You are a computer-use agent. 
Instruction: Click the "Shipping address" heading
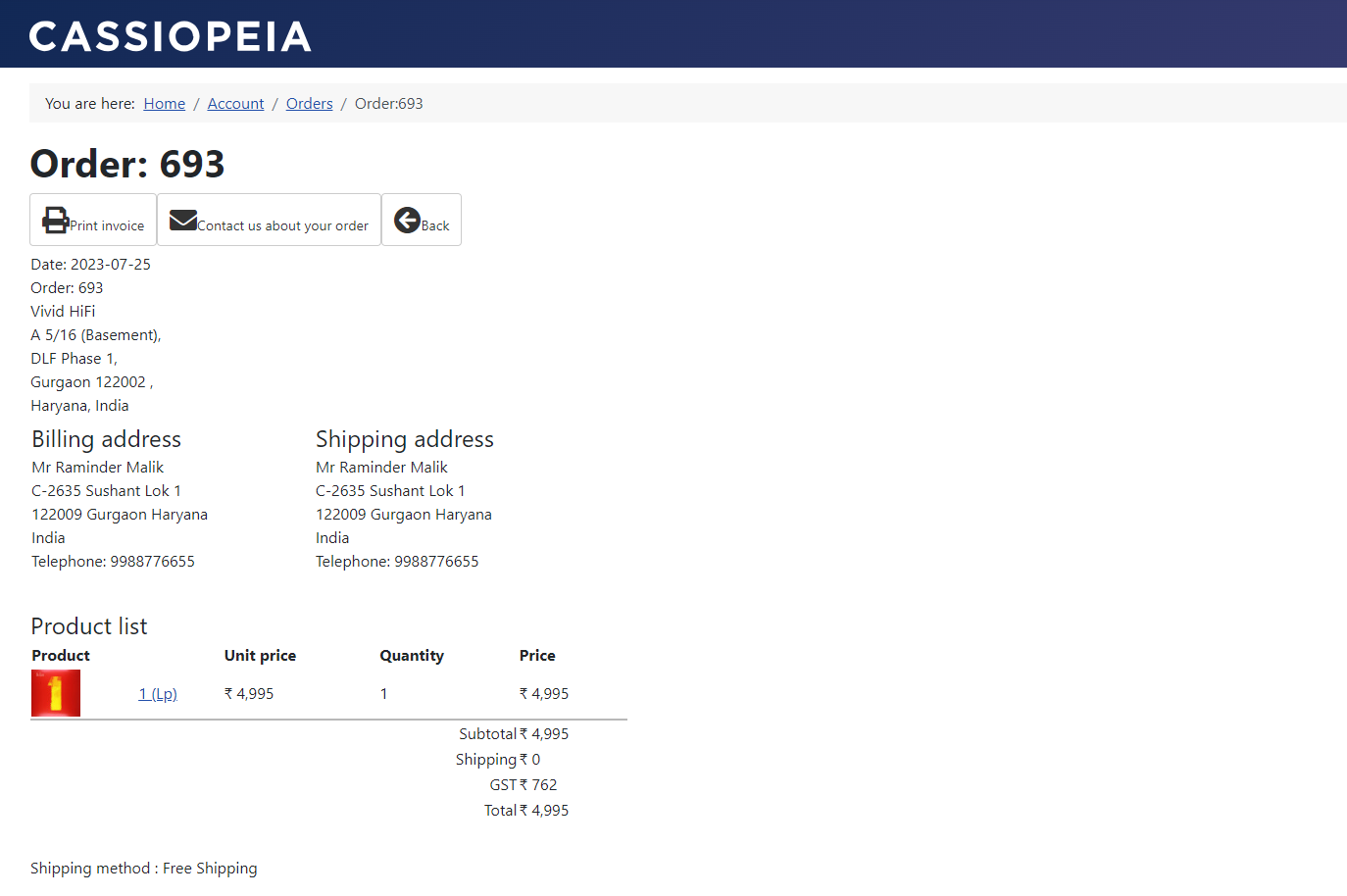pyautogui.click(x=405, y=439)
